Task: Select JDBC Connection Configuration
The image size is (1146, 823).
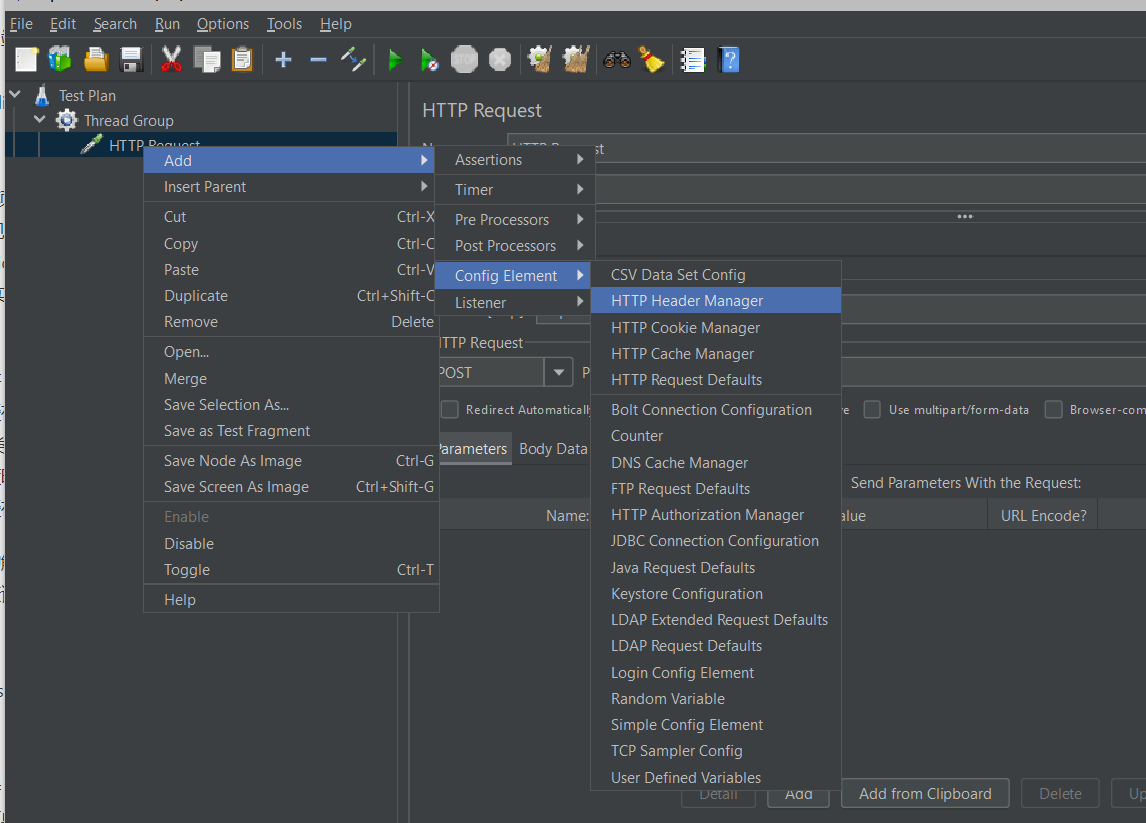Action: pyautogui.click(x=716, y=541)
